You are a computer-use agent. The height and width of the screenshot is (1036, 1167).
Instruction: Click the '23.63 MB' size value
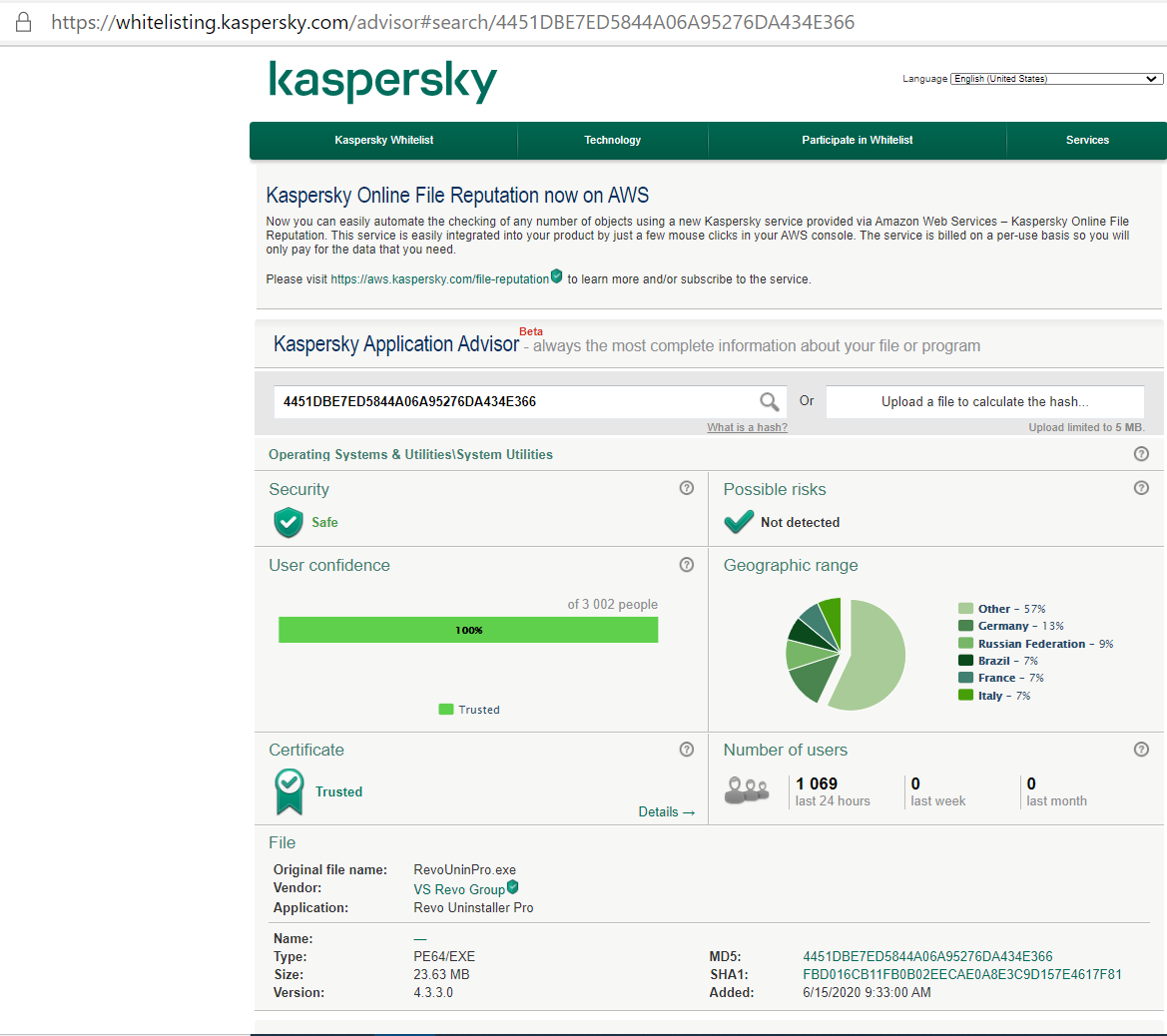click(441, 974)
